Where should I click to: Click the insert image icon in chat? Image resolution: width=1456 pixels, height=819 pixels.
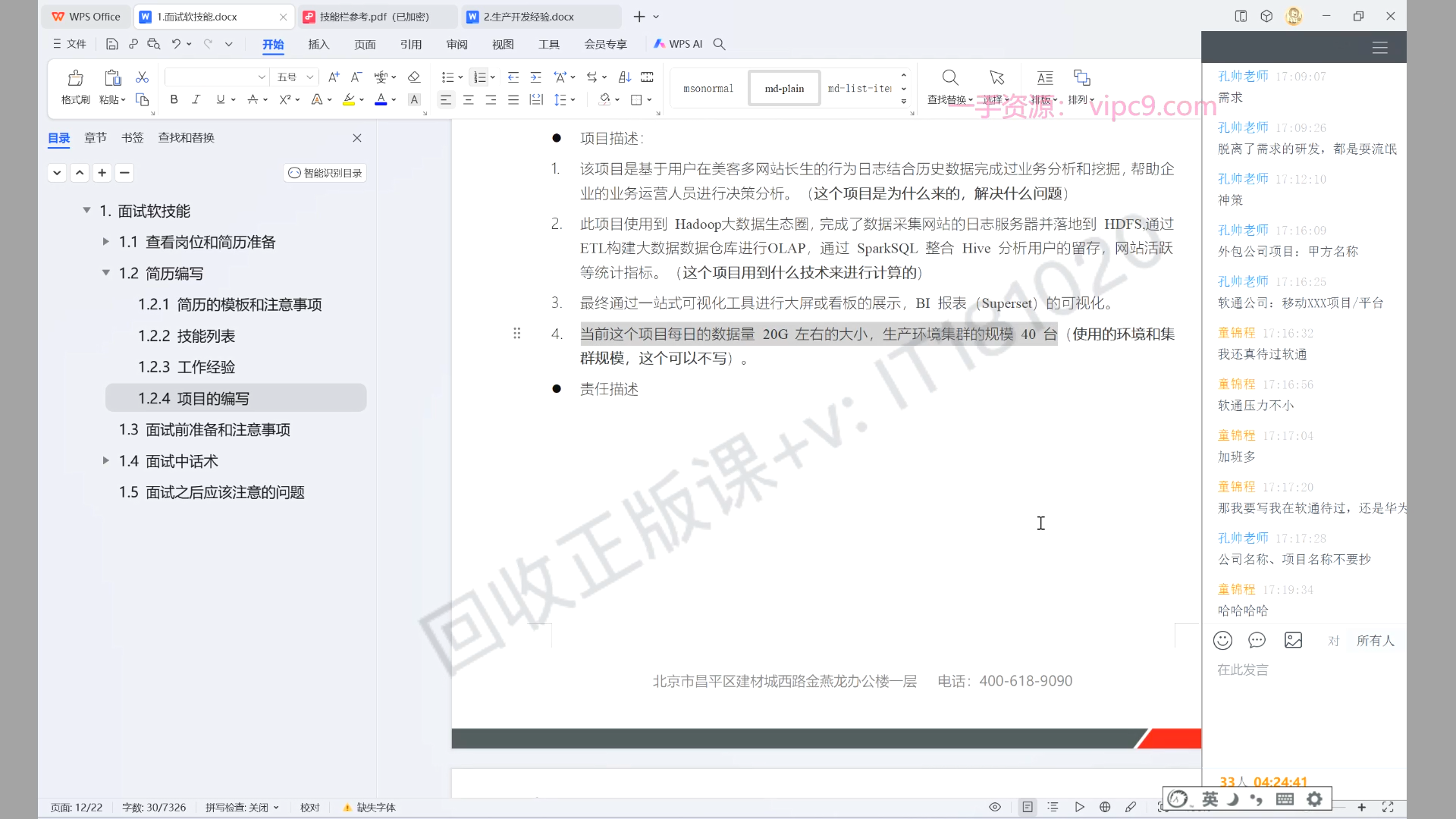[1293, 641]
